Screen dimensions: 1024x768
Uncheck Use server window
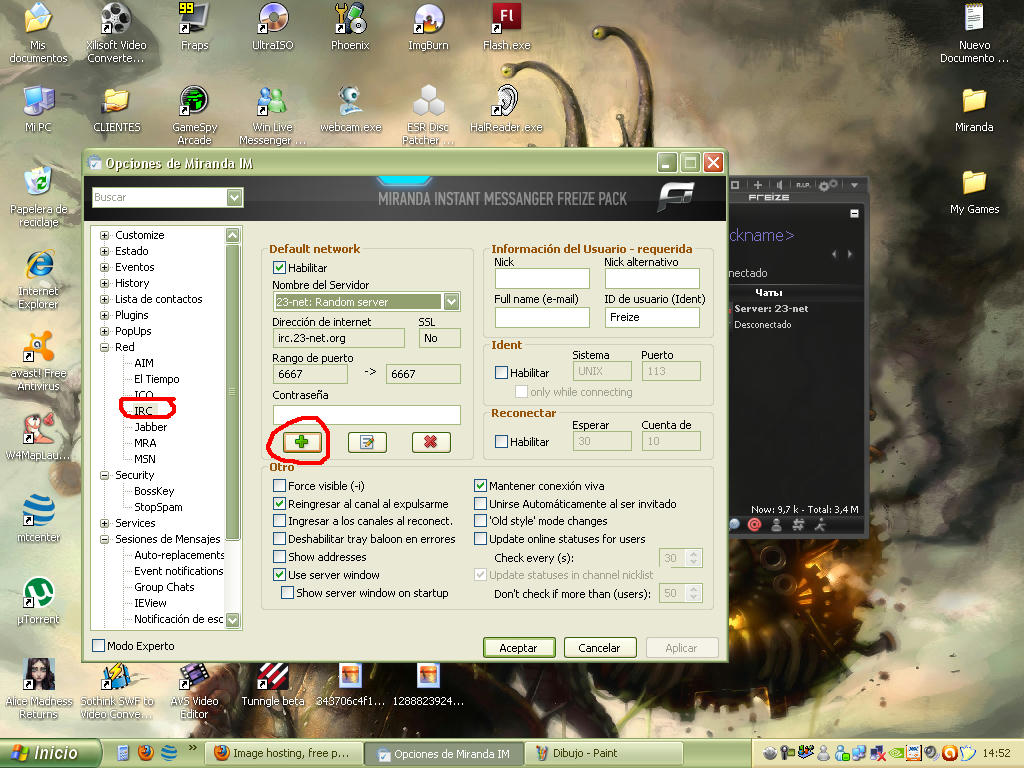coord(280,575)
